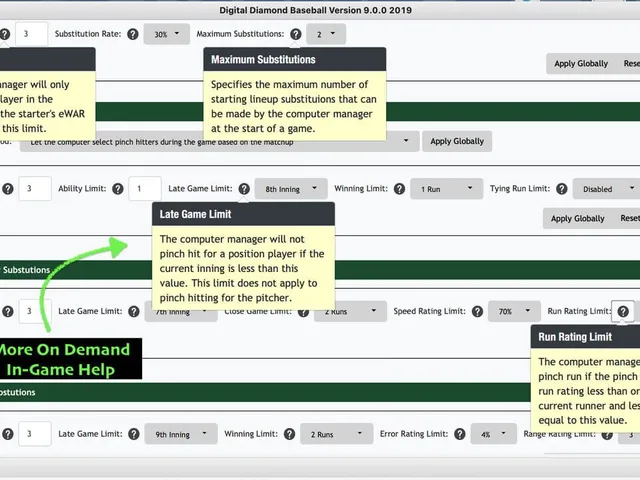The width and height of the screenshot is (640, 480).
Task: Show help for Late Game Limit beside 8th Inning
Action: tap(244, 189)
